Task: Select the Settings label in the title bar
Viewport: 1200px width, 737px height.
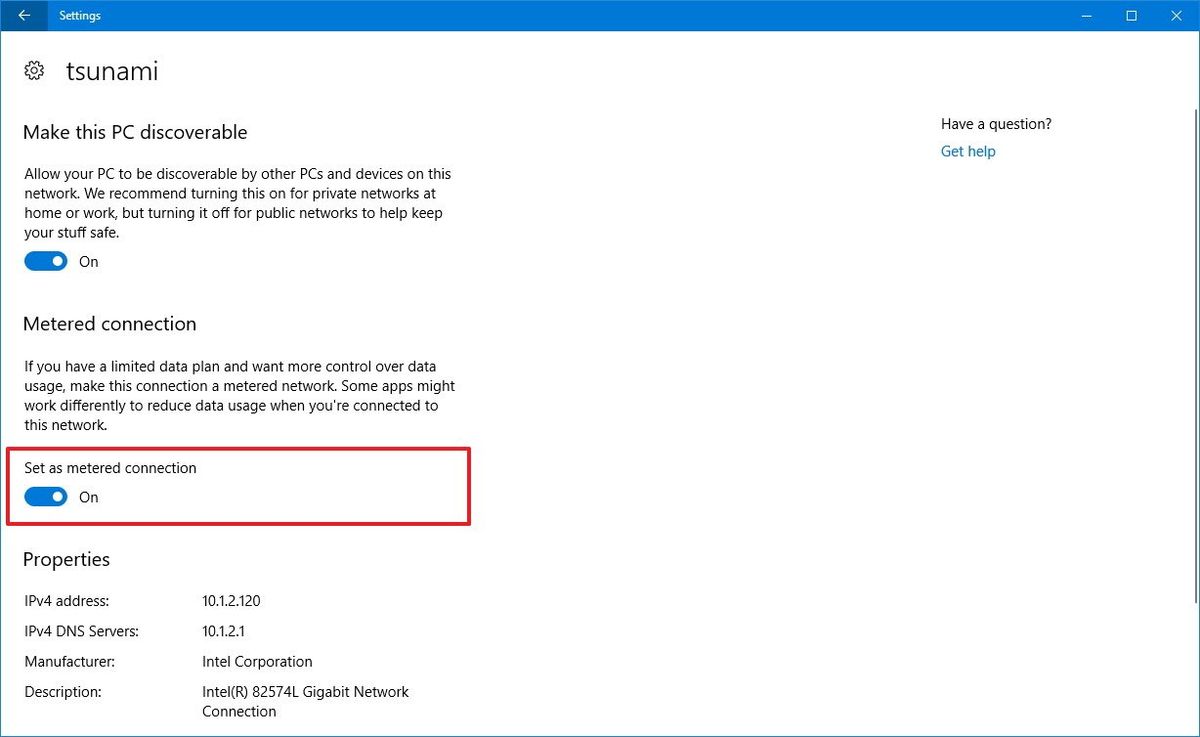Action: point(79,15)
